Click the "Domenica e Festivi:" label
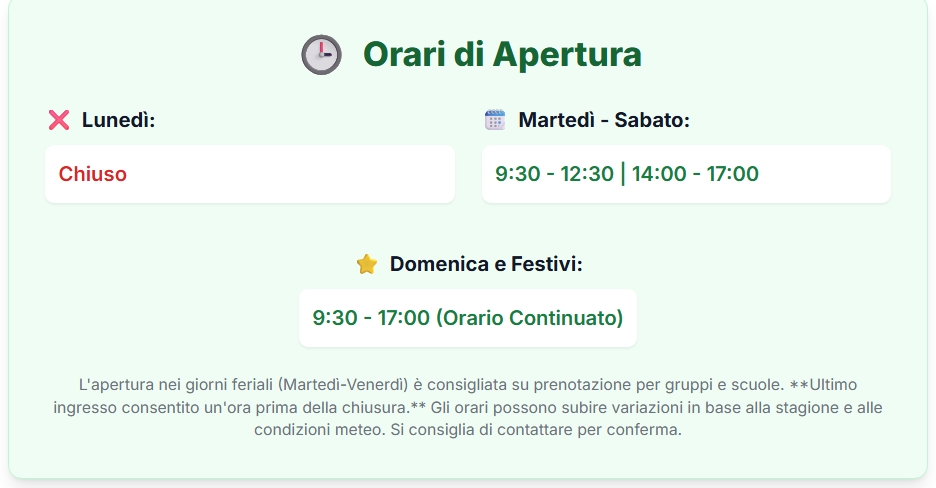 tap(486, 265)
